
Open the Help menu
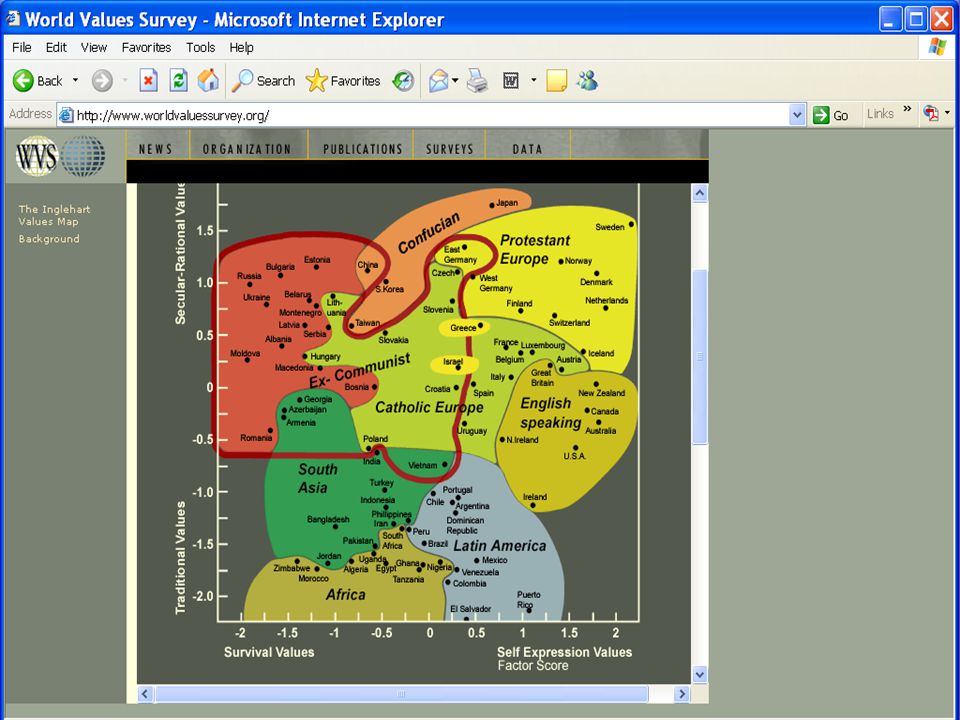tap(241, 47)
